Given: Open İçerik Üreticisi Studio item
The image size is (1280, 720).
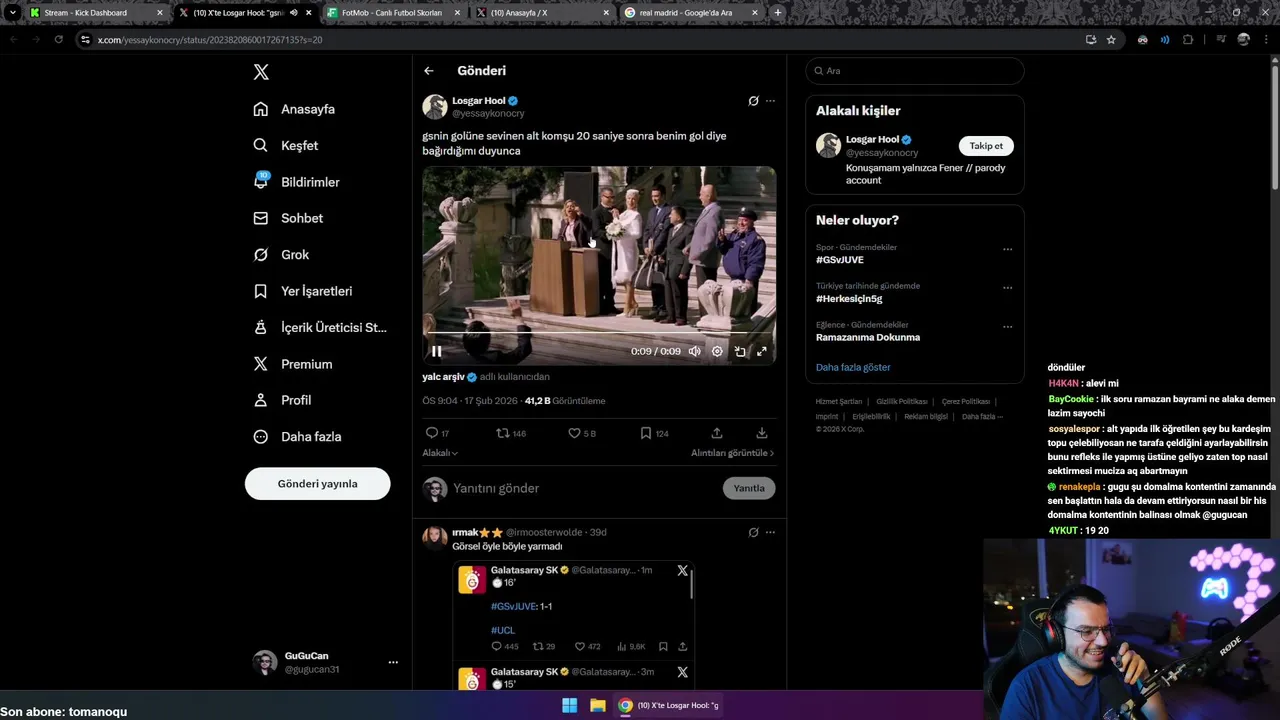Looking at the screenshot, I should coord(320,327).
